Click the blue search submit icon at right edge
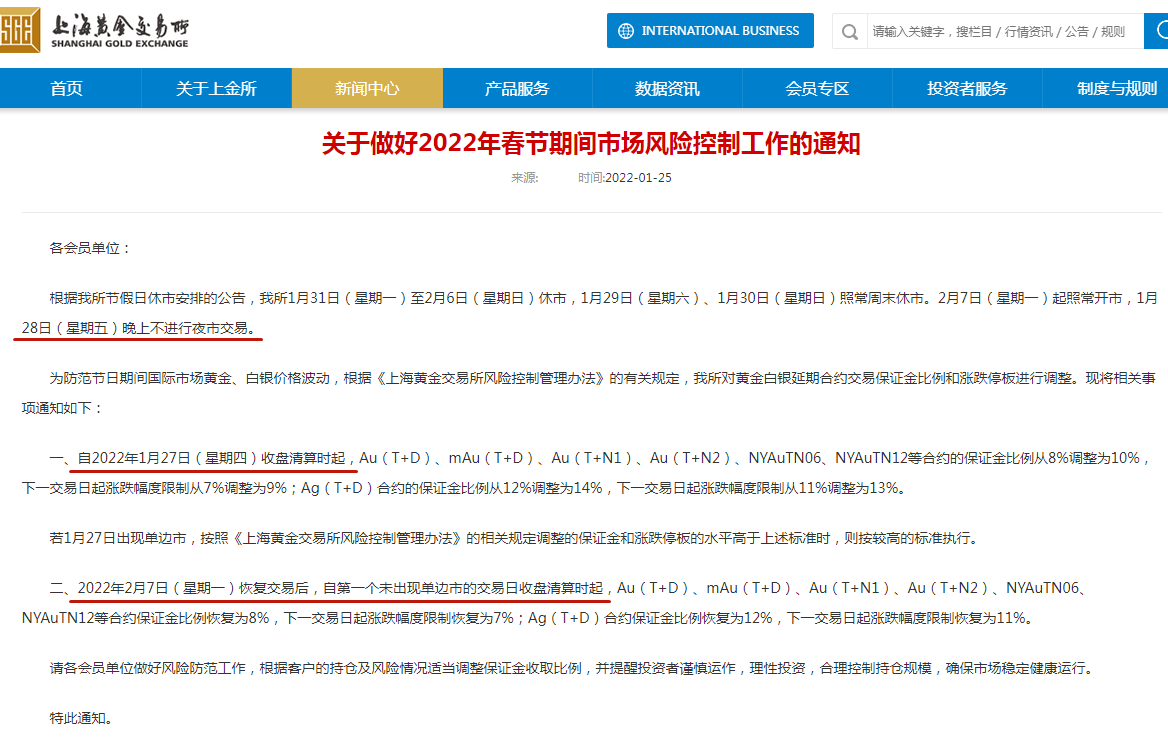Image resolution: width=1168 pixels, height=741 pixels. [x=1160, y=31]
